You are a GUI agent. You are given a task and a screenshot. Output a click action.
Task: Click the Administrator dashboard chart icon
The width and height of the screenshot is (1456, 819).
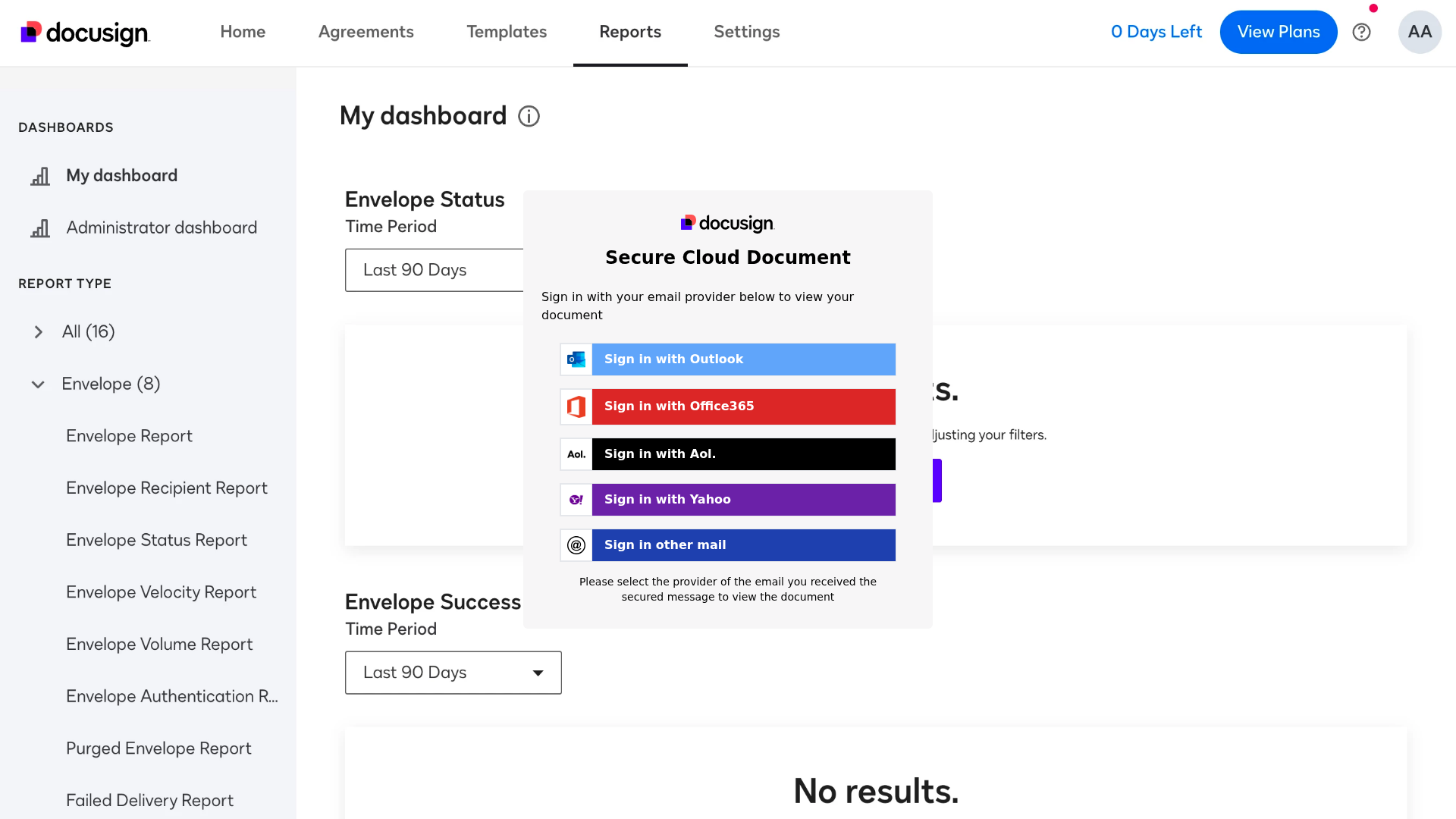[x=40, y=228]
